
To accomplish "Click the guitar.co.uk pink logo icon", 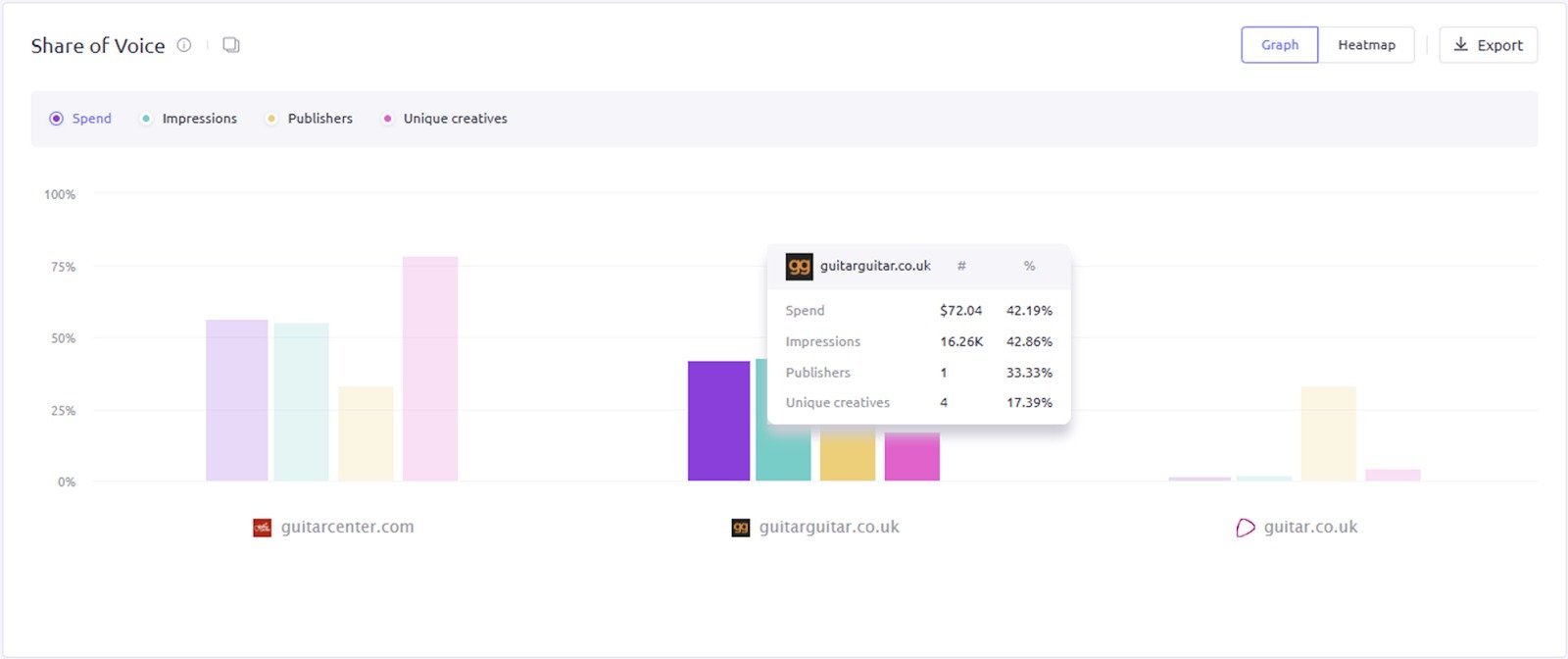I will [1246, 528].
